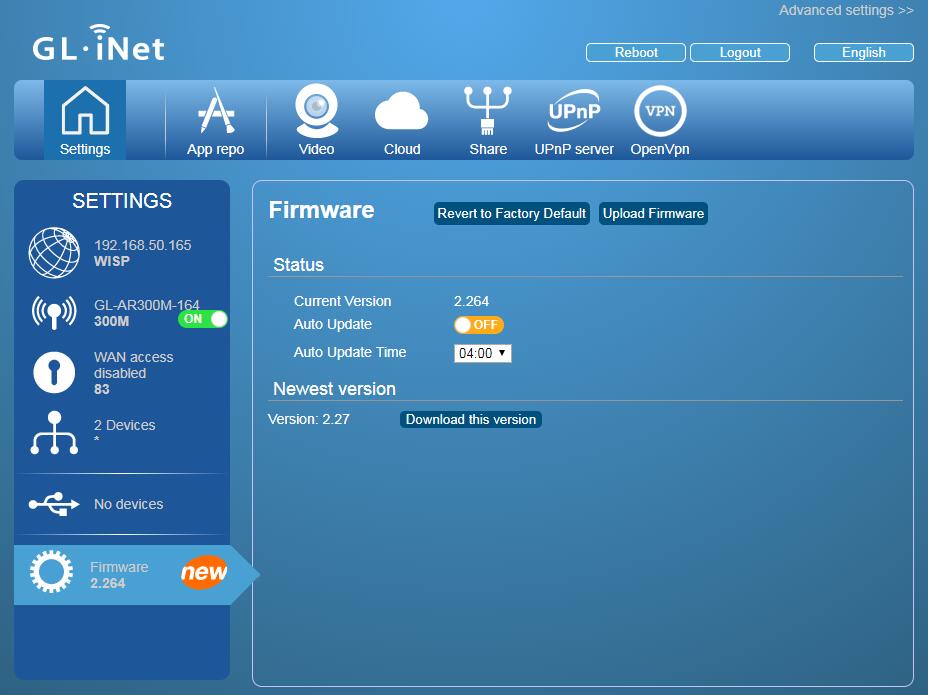The width and height of the screenshot is (928, 695).
Task: Click Revert to Factory Default
Action: (511, 214)
